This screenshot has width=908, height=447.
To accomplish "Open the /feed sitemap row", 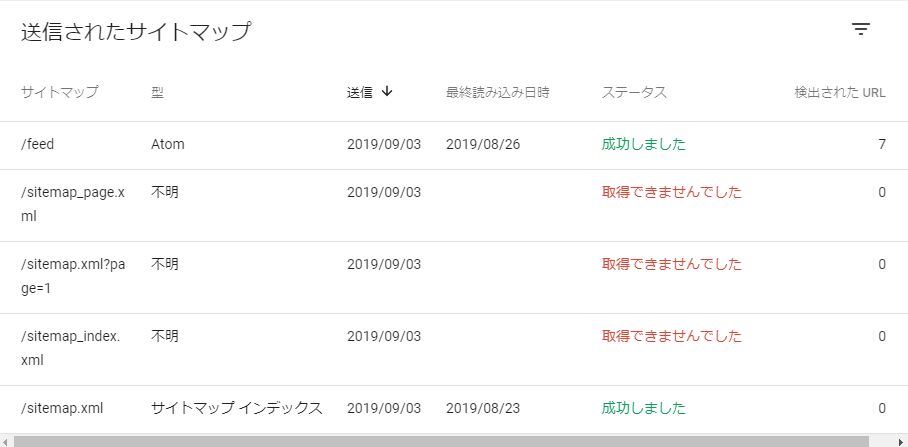I will pyautogui.click(x=454, y=145).
